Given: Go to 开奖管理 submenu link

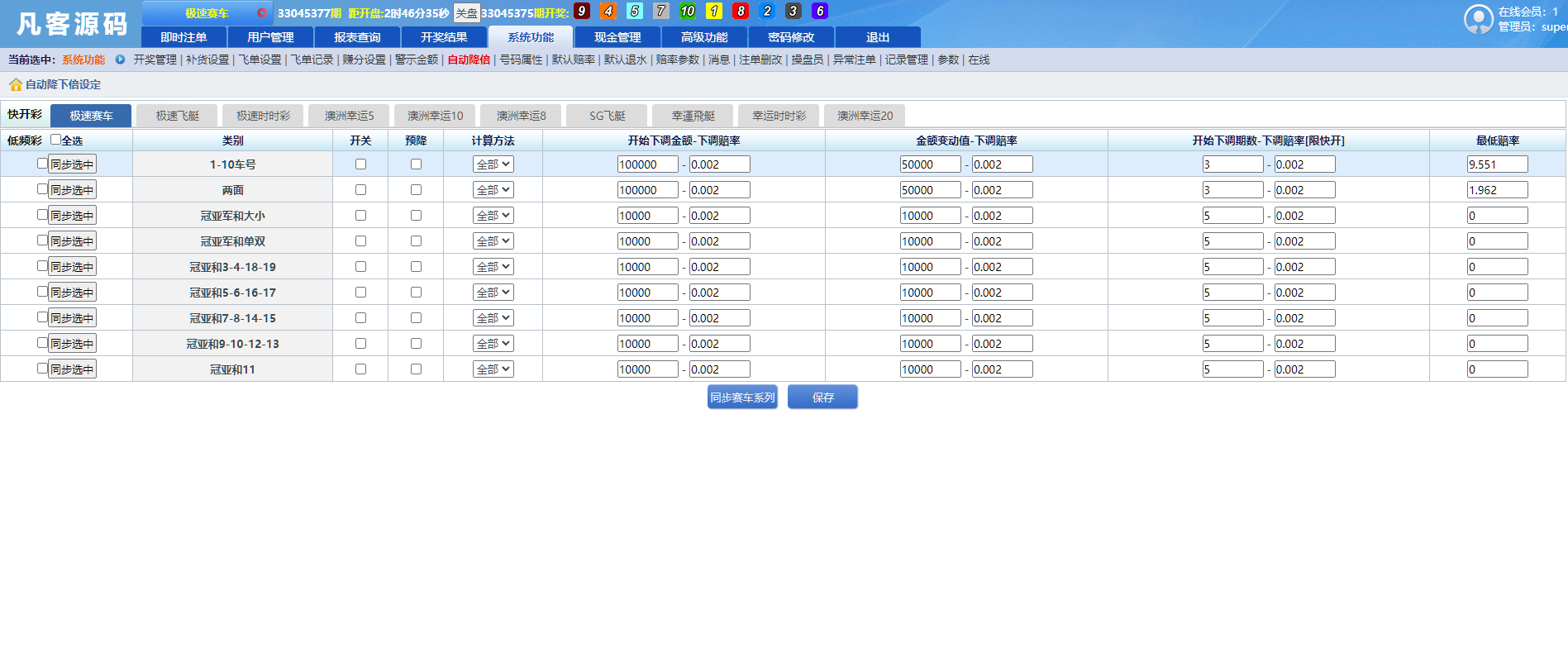Looking at the screenshot, I should pos(155,60).
